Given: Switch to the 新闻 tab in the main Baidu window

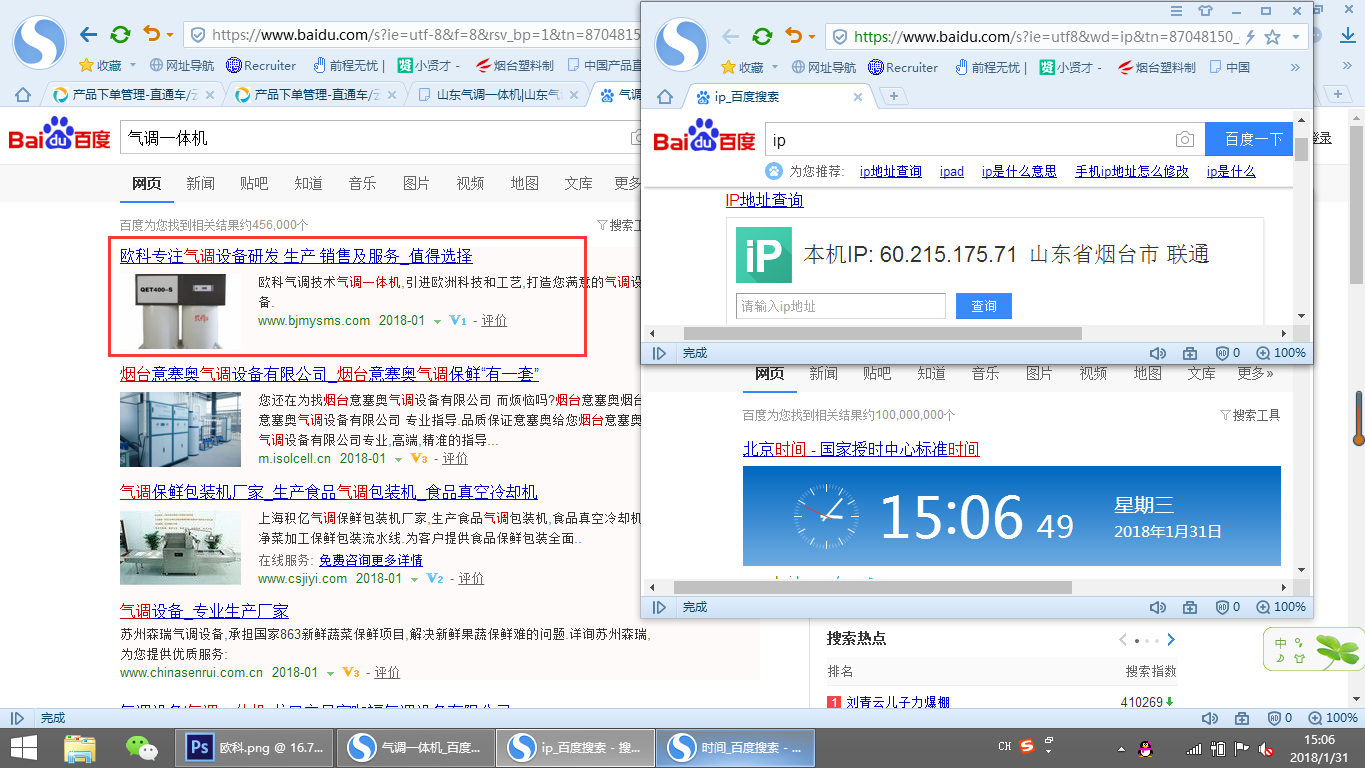Looking at the screenshot, I should (x=200, y=183).
